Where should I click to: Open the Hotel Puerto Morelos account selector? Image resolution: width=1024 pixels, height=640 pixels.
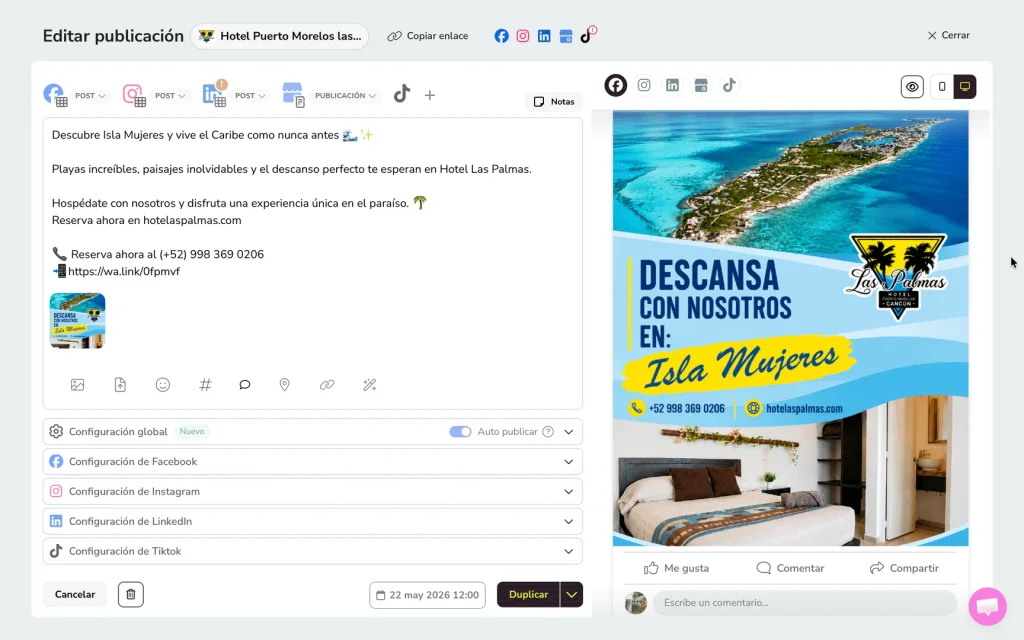pos(280,36)
